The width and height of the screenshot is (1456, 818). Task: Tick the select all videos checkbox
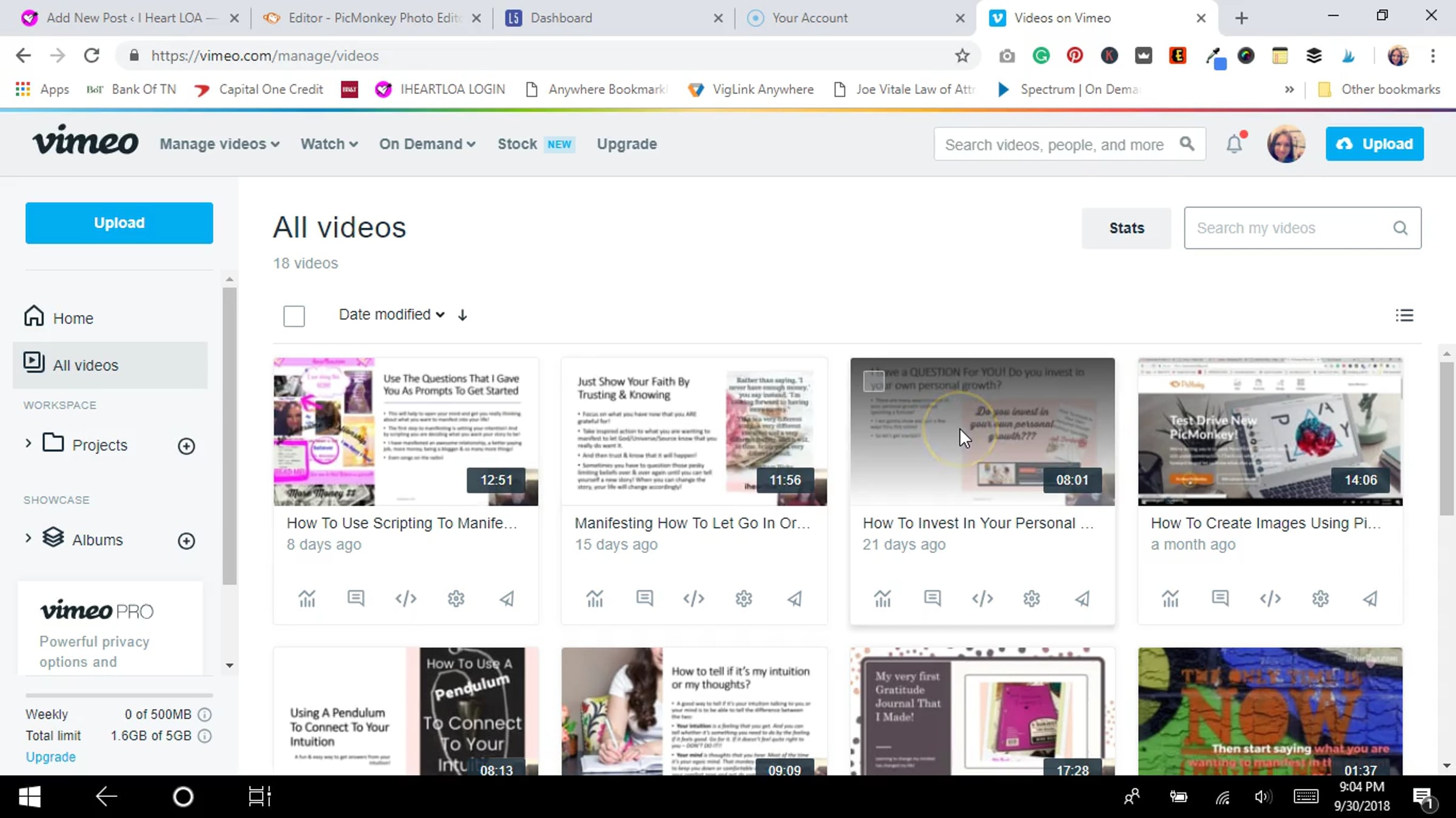point(294,315)
